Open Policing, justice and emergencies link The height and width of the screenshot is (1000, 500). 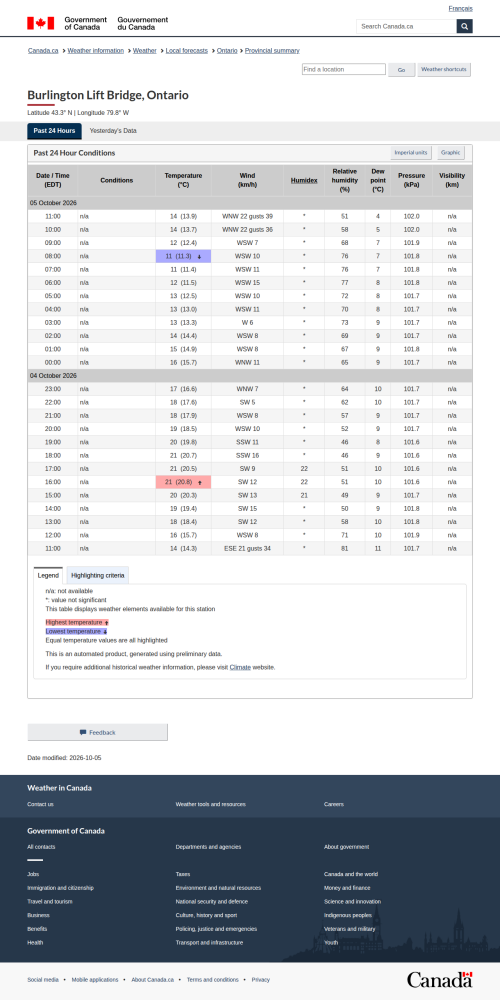(x=216, y=929)
